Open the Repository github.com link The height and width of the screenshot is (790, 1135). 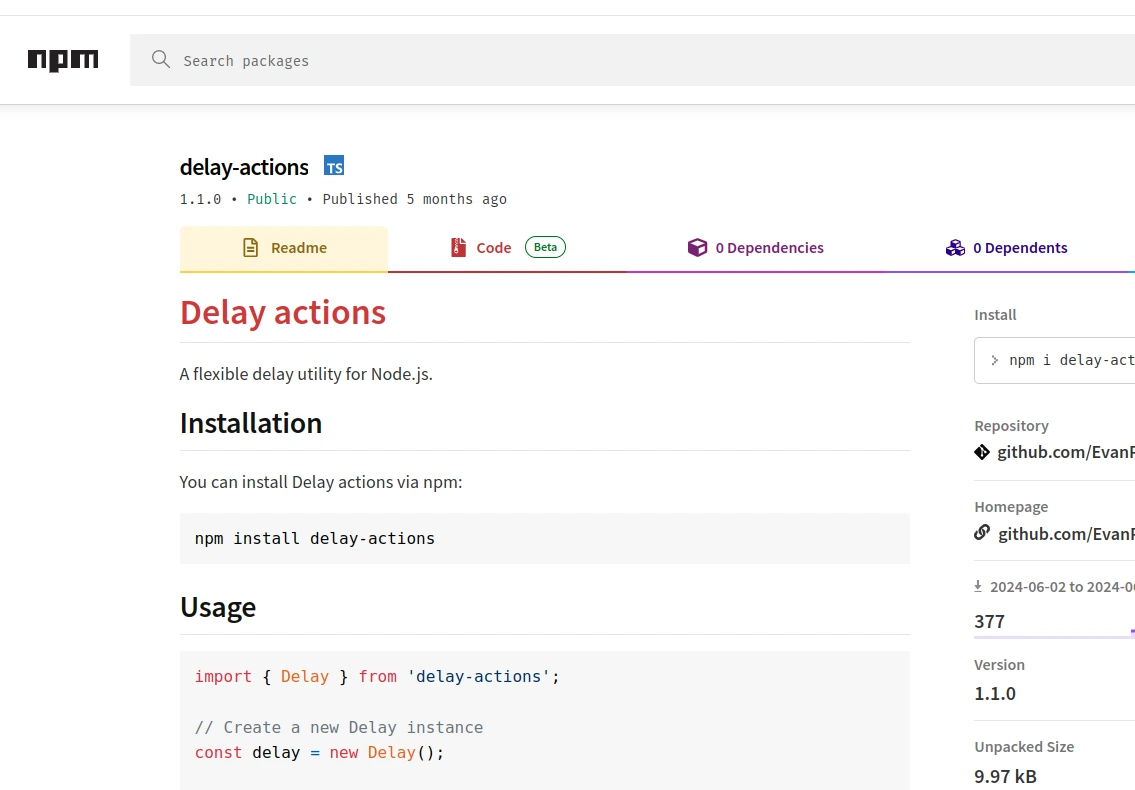1066,453
